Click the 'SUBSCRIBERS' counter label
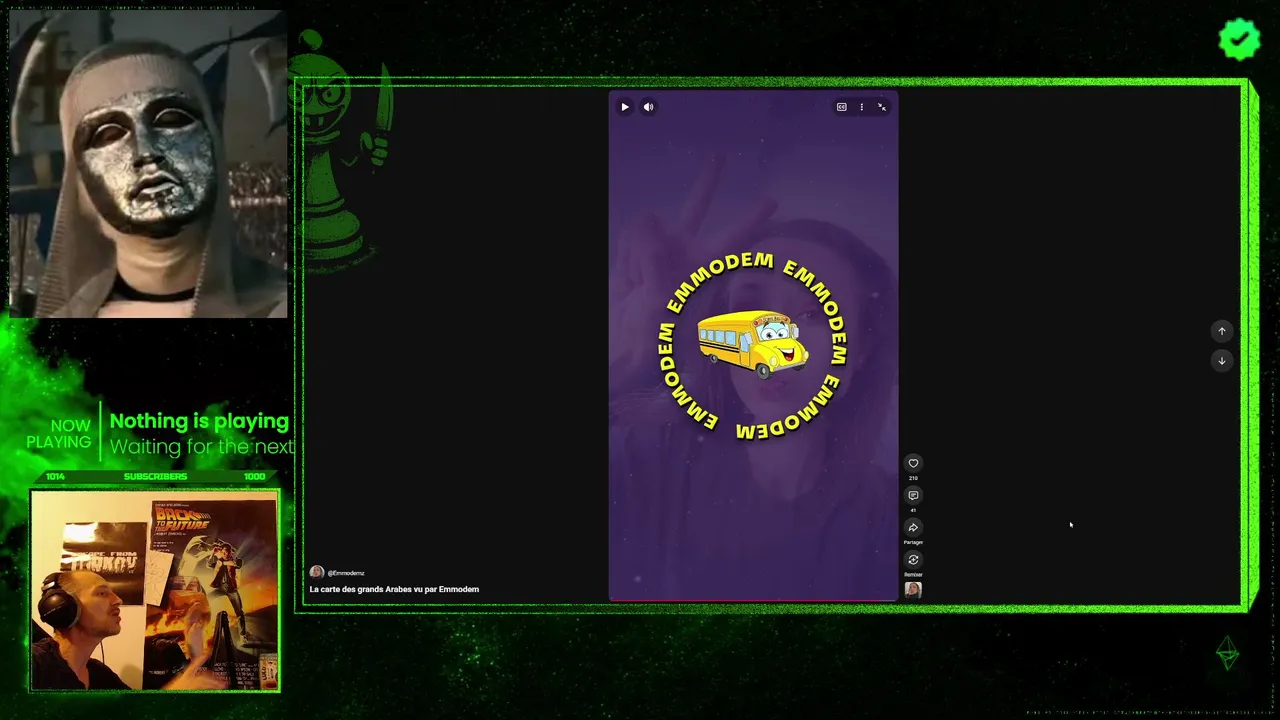Viewport: 1280px width, 720px height. point(155,476)
